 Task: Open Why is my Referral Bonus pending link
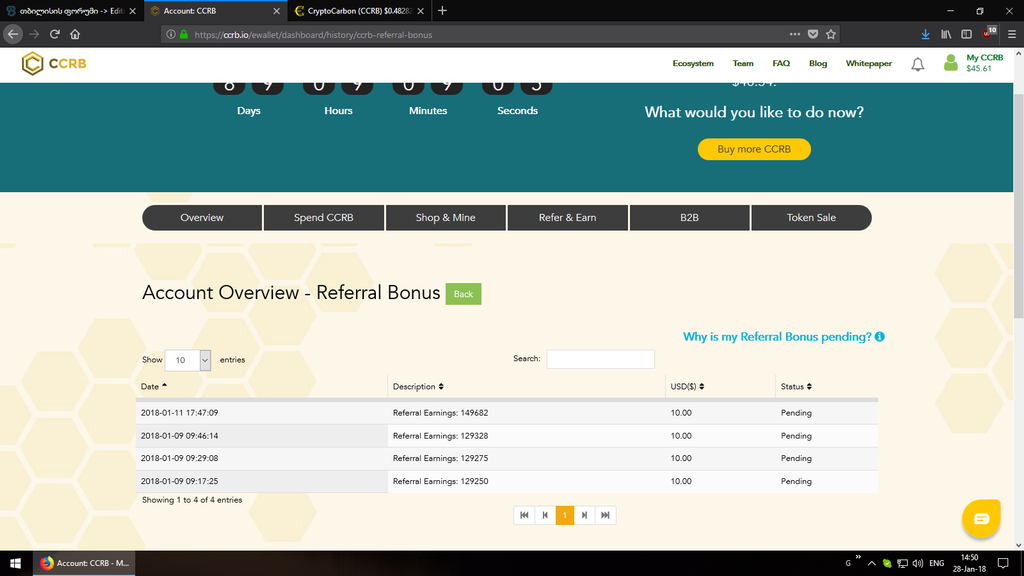[777, 337]
